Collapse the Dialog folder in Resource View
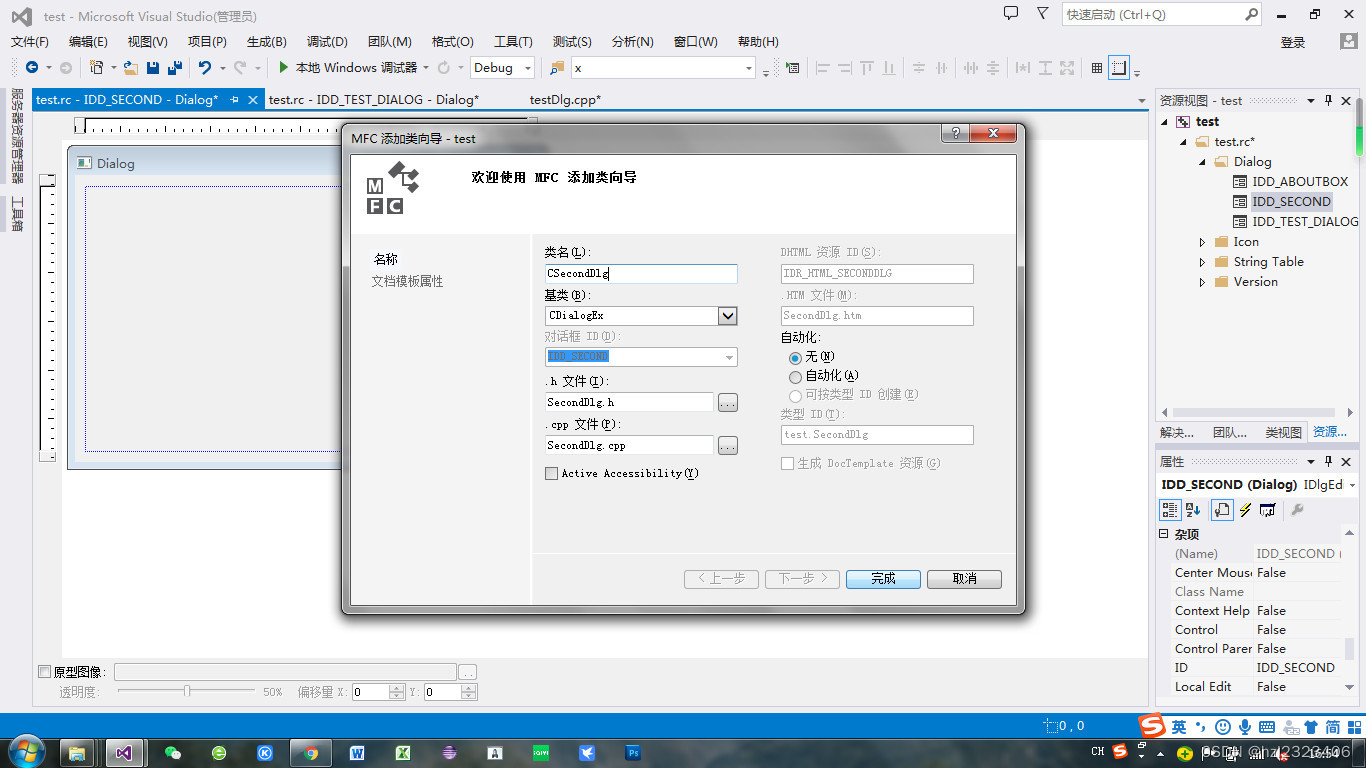The height and width of the screenshot is (768, 1366). tap(1201, 161)
